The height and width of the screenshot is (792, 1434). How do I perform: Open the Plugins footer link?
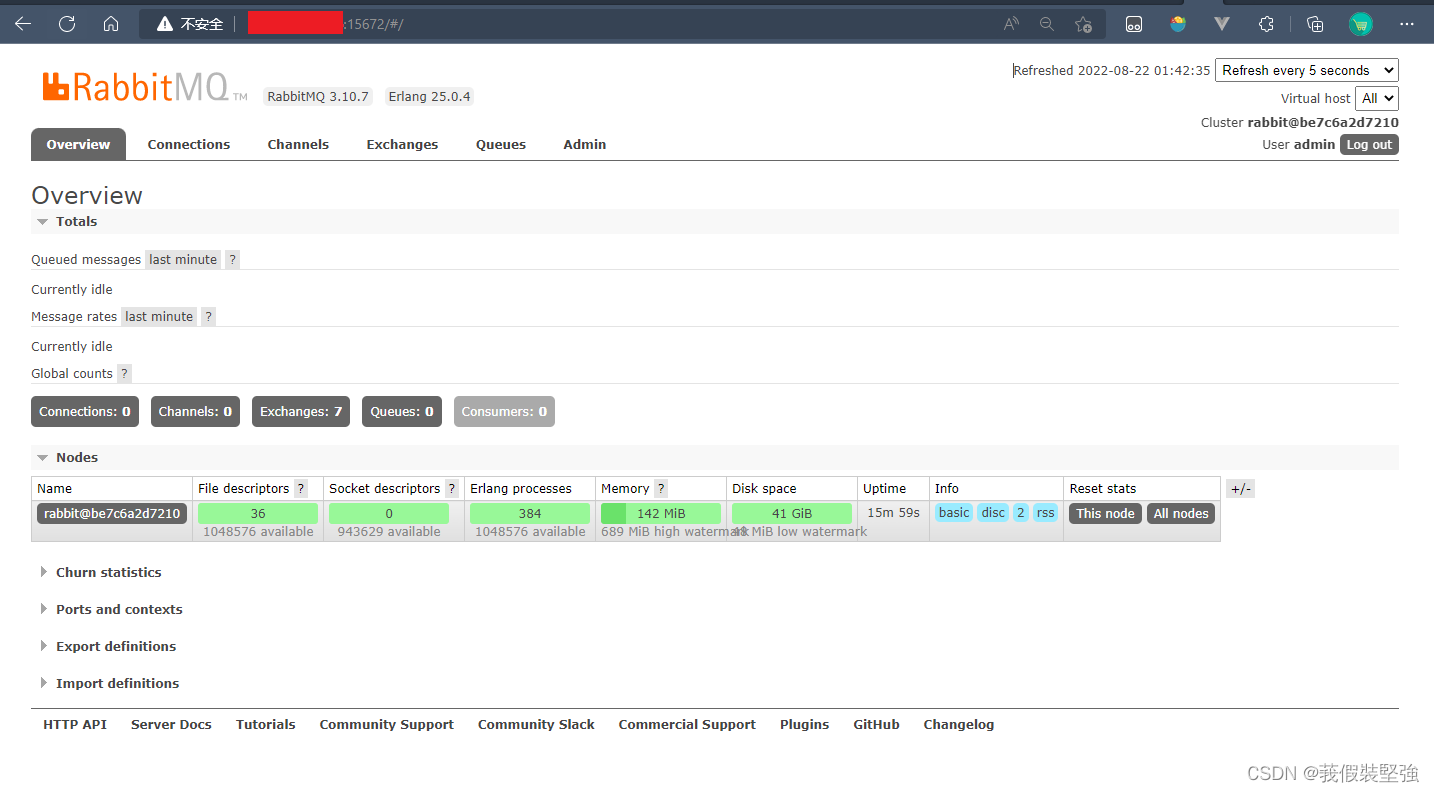point(804,724)
